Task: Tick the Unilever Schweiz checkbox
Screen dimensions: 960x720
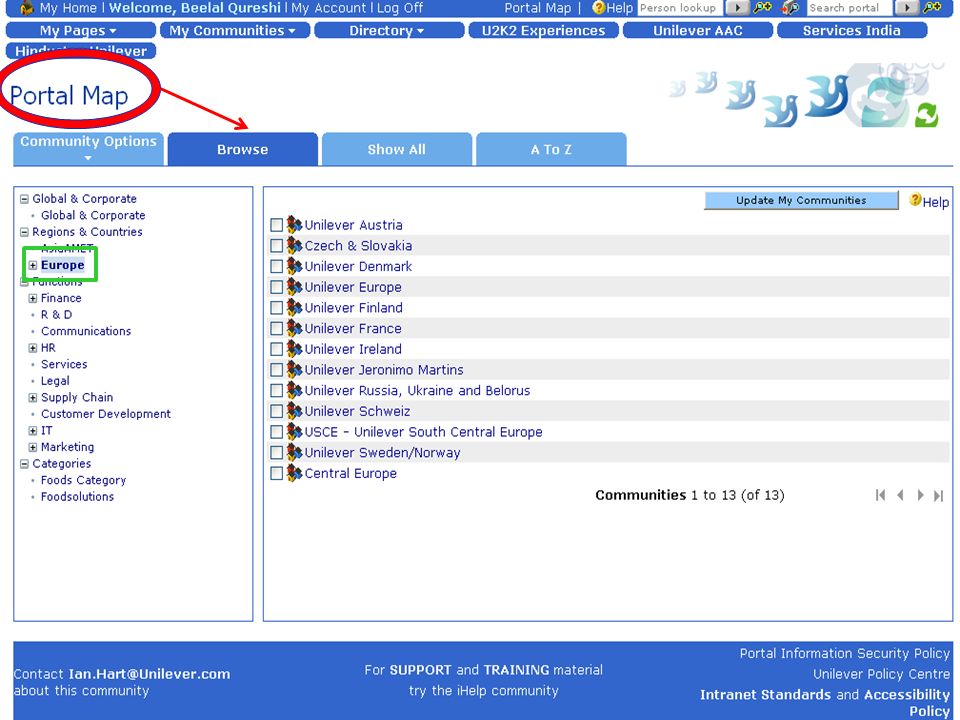Action: point(276,411)
